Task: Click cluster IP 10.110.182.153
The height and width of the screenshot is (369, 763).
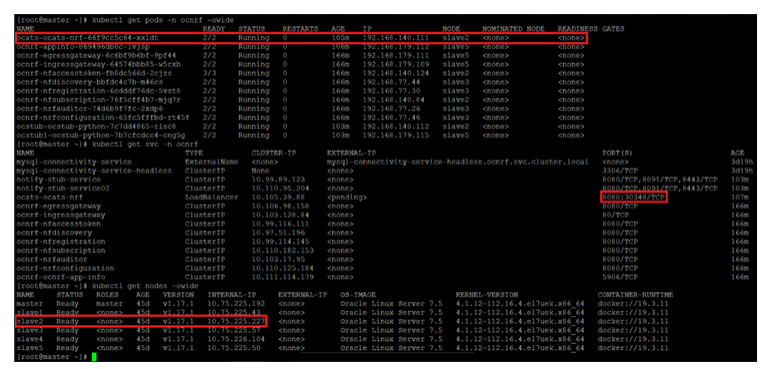Action: [283, 250]
